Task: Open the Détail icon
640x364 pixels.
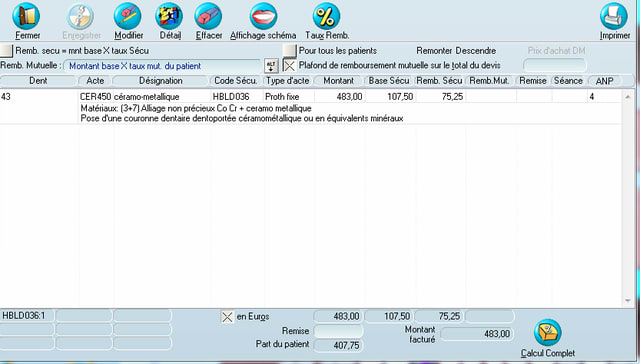Action: (169, 16)
